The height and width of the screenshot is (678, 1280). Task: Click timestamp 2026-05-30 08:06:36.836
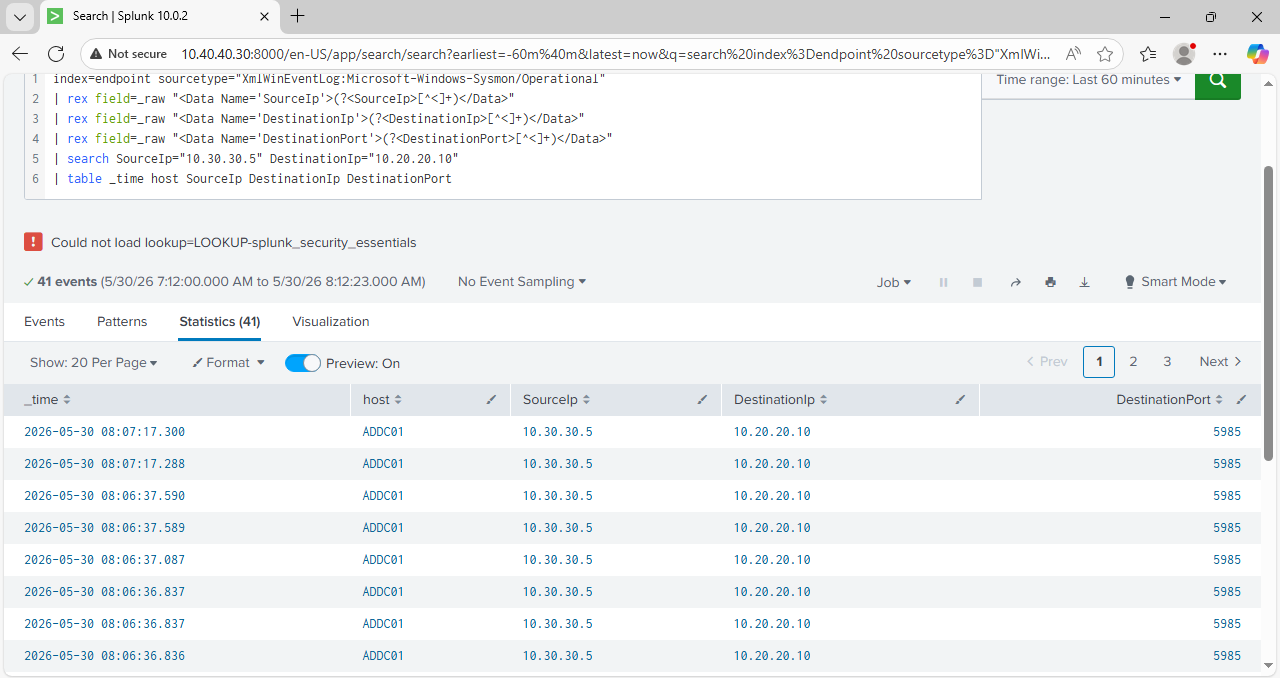pos(104,656)
